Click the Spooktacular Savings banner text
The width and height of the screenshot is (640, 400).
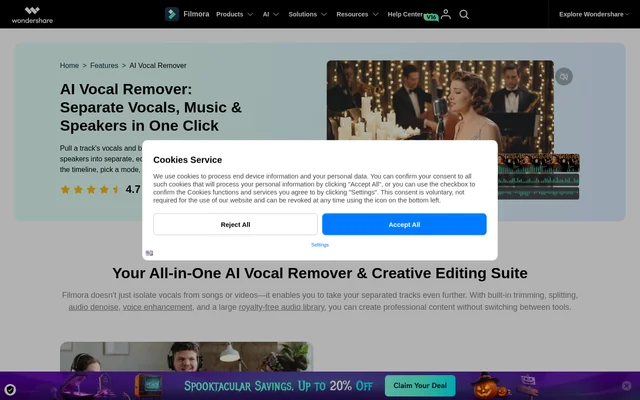pos(278,386)
